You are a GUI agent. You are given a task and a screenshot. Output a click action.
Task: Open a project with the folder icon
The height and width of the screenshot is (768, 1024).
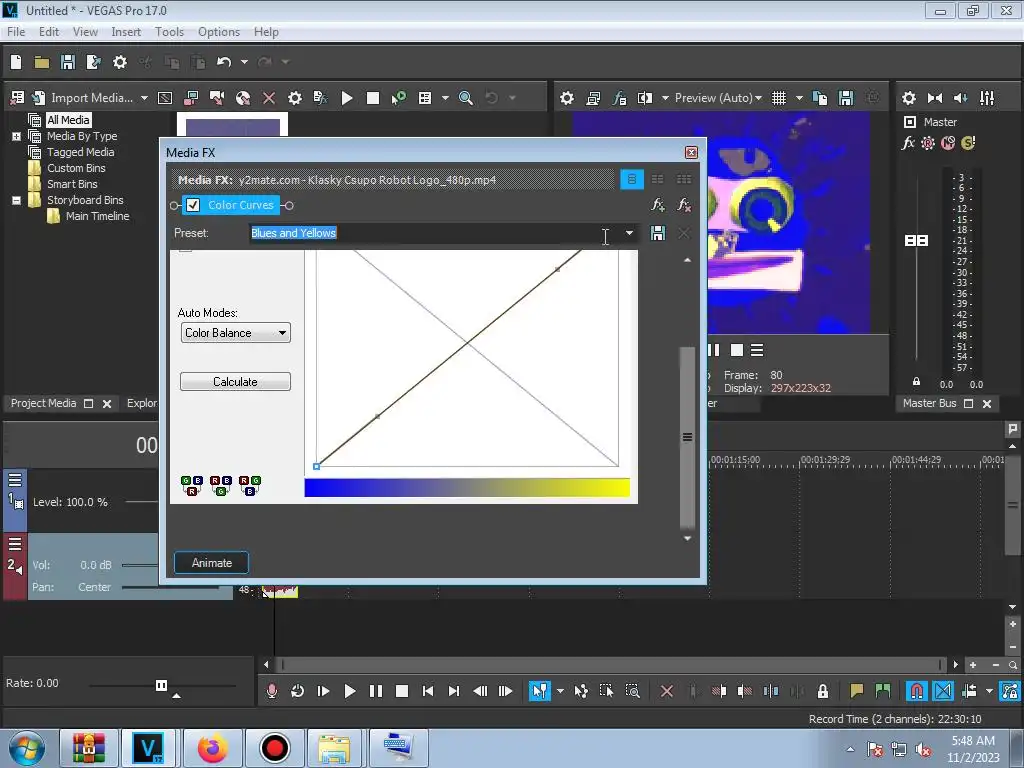click(x=42, y=62)
